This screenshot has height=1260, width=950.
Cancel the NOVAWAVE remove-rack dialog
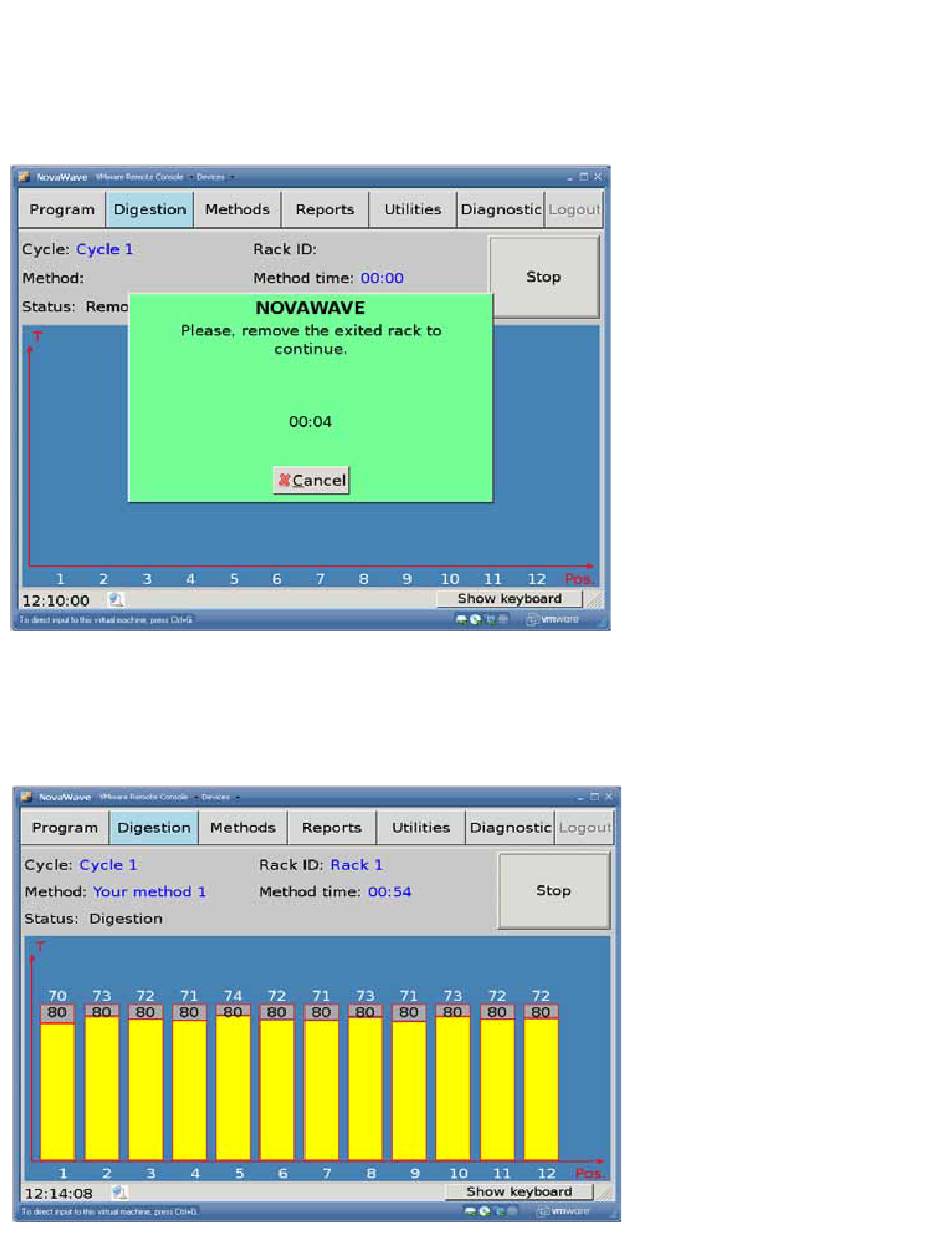point(312,481)
